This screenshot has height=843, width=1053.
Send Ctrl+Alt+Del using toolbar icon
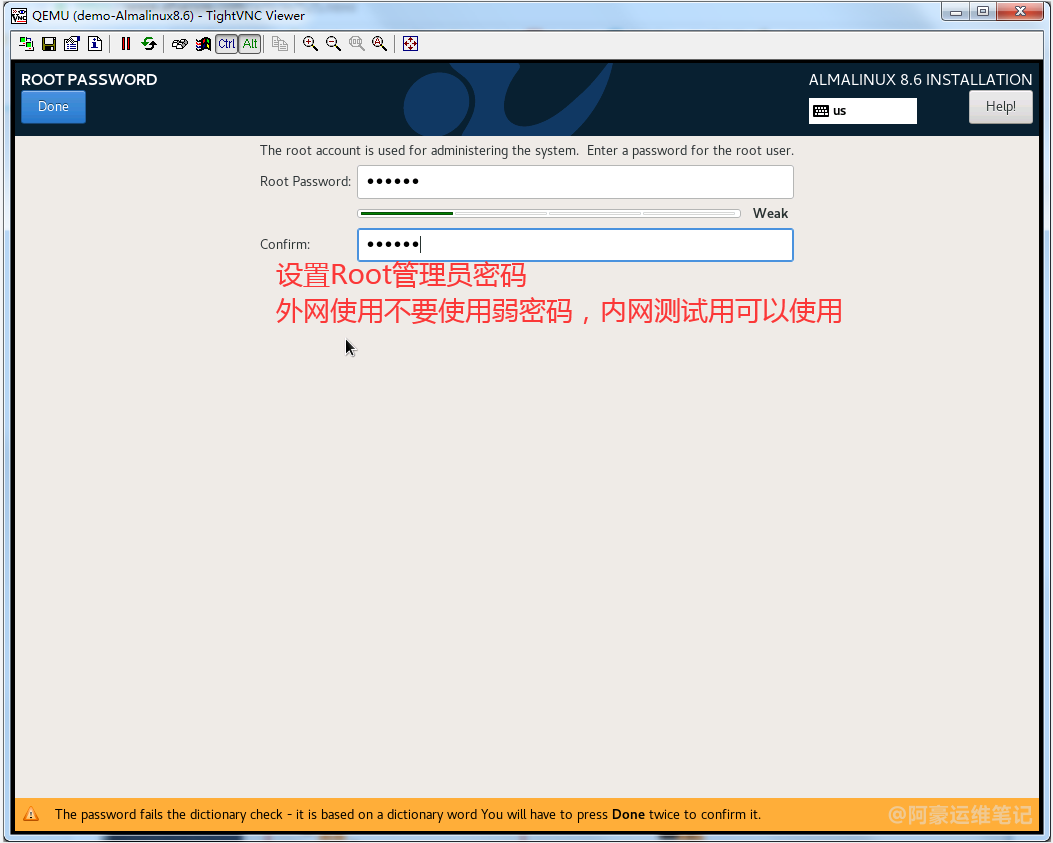point(179,44)
